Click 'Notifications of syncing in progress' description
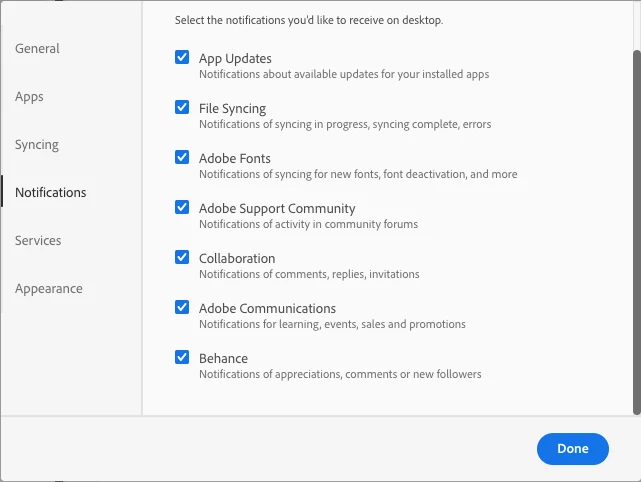The image size is (641, 482). click(x=345, y=124)
